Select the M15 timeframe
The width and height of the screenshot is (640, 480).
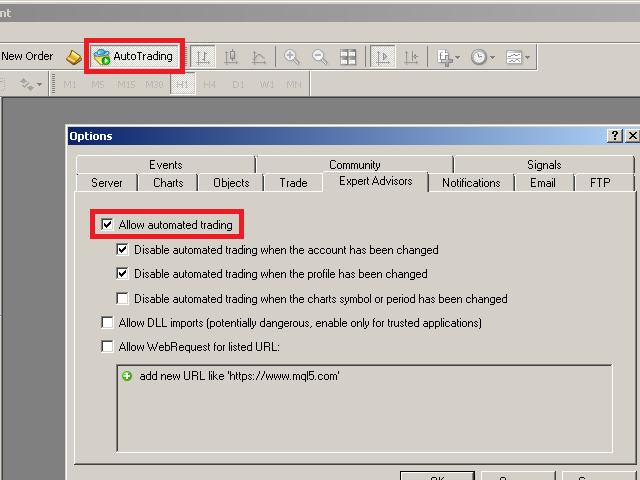tap(126, 84)
